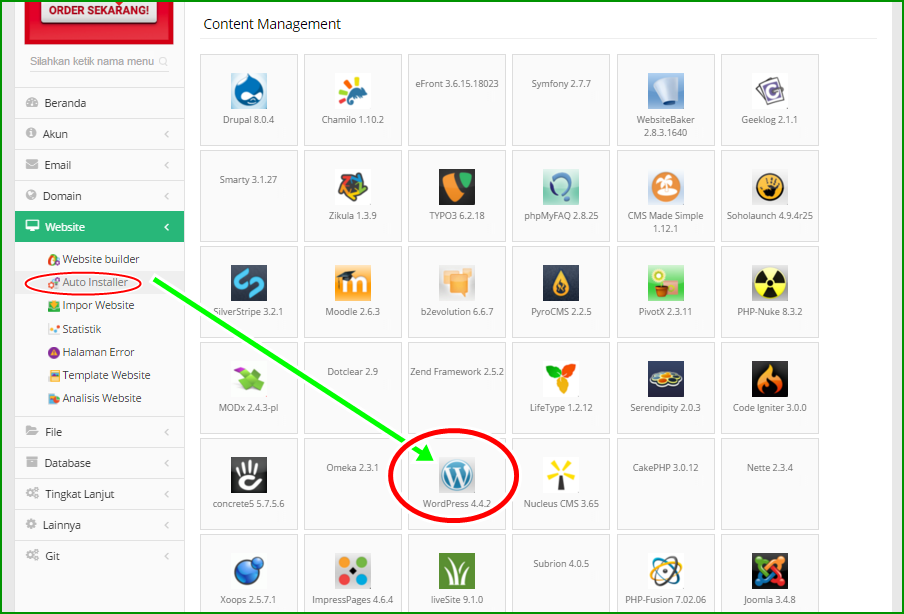Expand the Lainnya menu chevron
The image size is (904, 614).
pos(167,525)
